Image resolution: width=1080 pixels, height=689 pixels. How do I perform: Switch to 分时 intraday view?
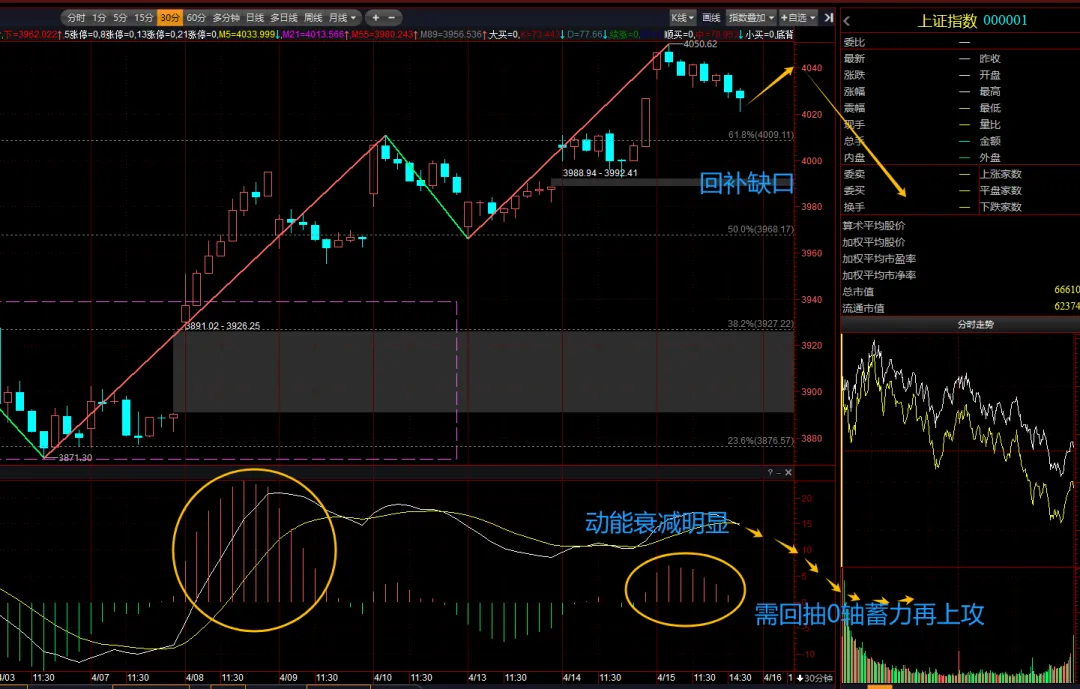tap(76, 18)
